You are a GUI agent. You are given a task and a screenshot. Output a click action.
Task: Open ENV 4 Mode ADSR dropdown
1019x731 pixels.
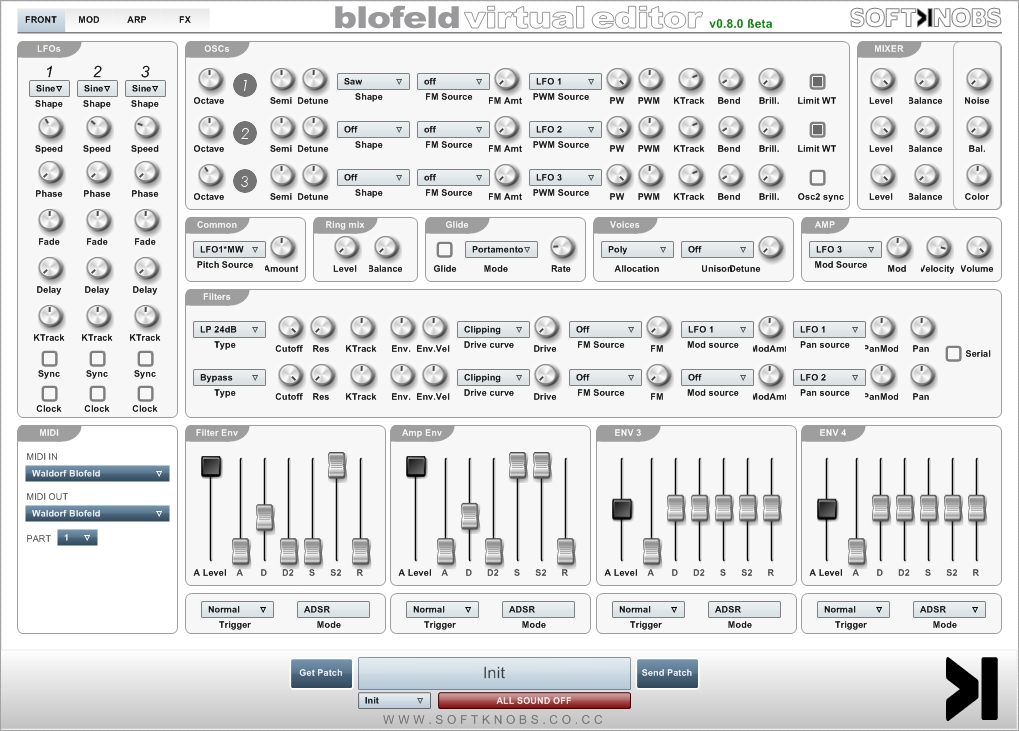[x=949, y=609]
